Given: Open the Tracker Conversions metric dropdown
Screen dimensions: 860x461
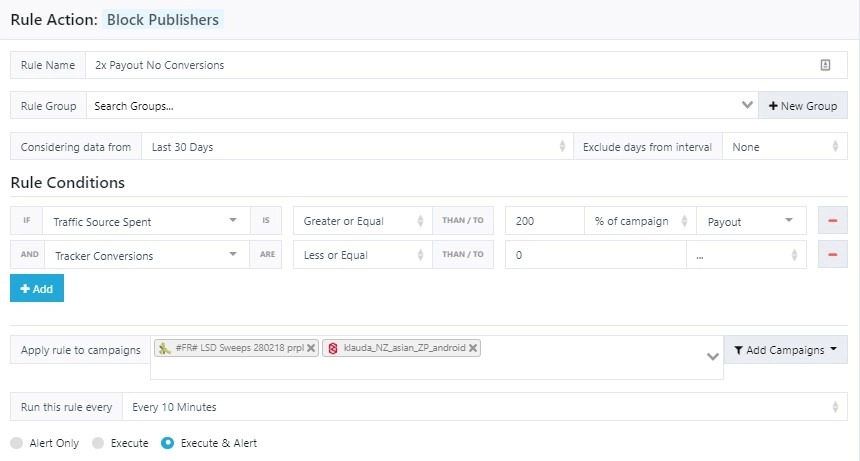Looking at the screenshot, I should (147, 254).
